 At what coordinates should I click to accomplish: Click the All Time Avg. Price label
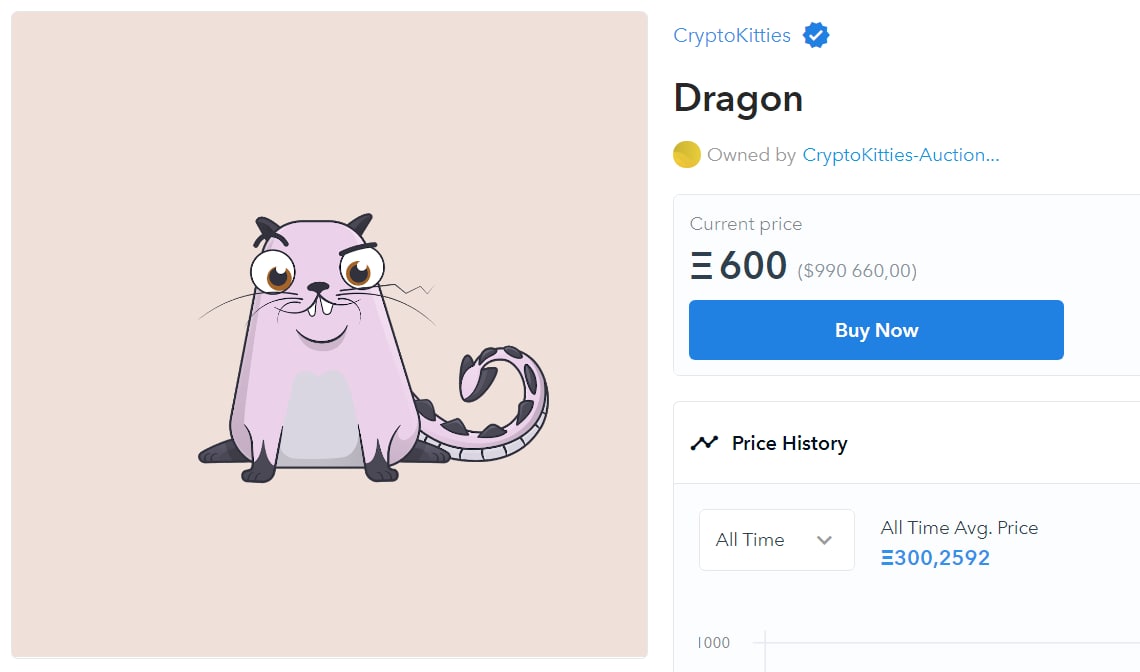click(959, 528)
